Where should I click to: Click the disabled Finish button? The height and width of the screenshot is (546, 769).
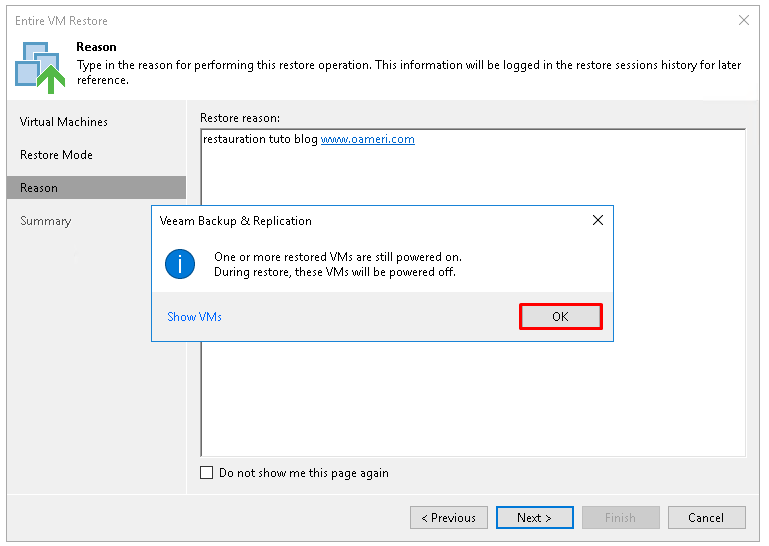[620, 518]
